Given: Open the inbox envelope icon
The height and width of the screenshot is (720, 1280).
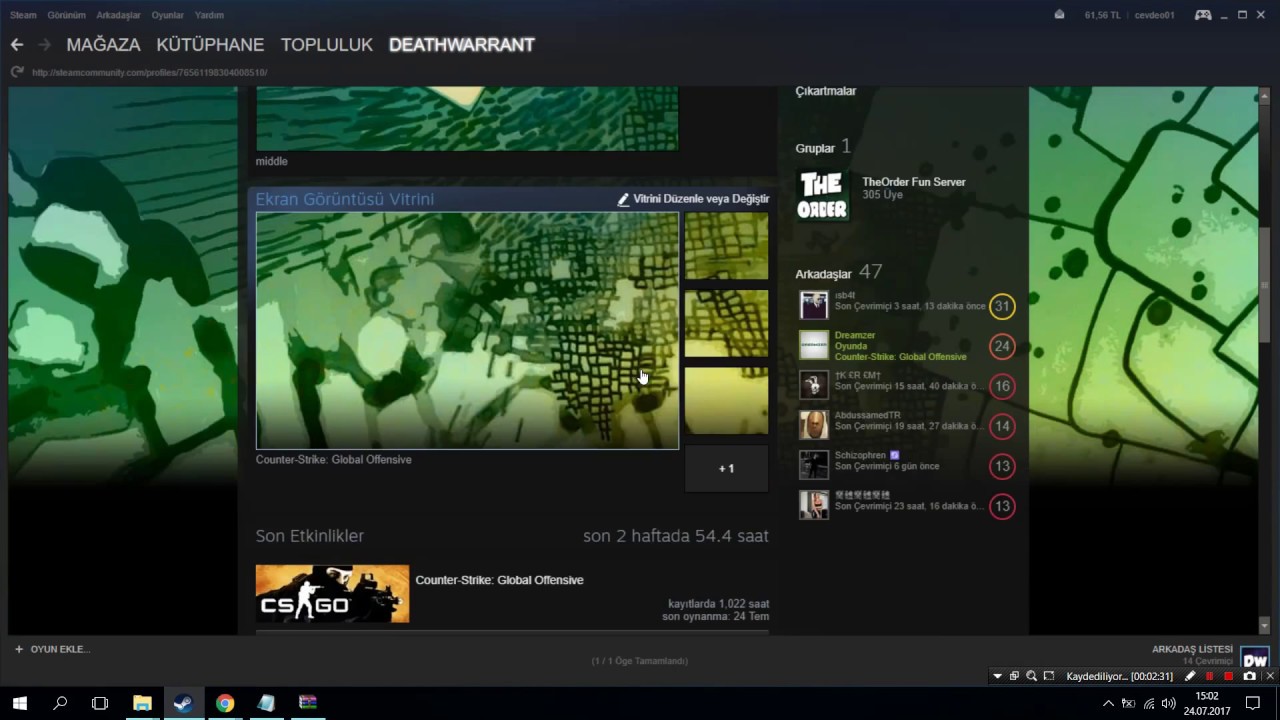Looking at the screenshot, I should point(1060,15).
